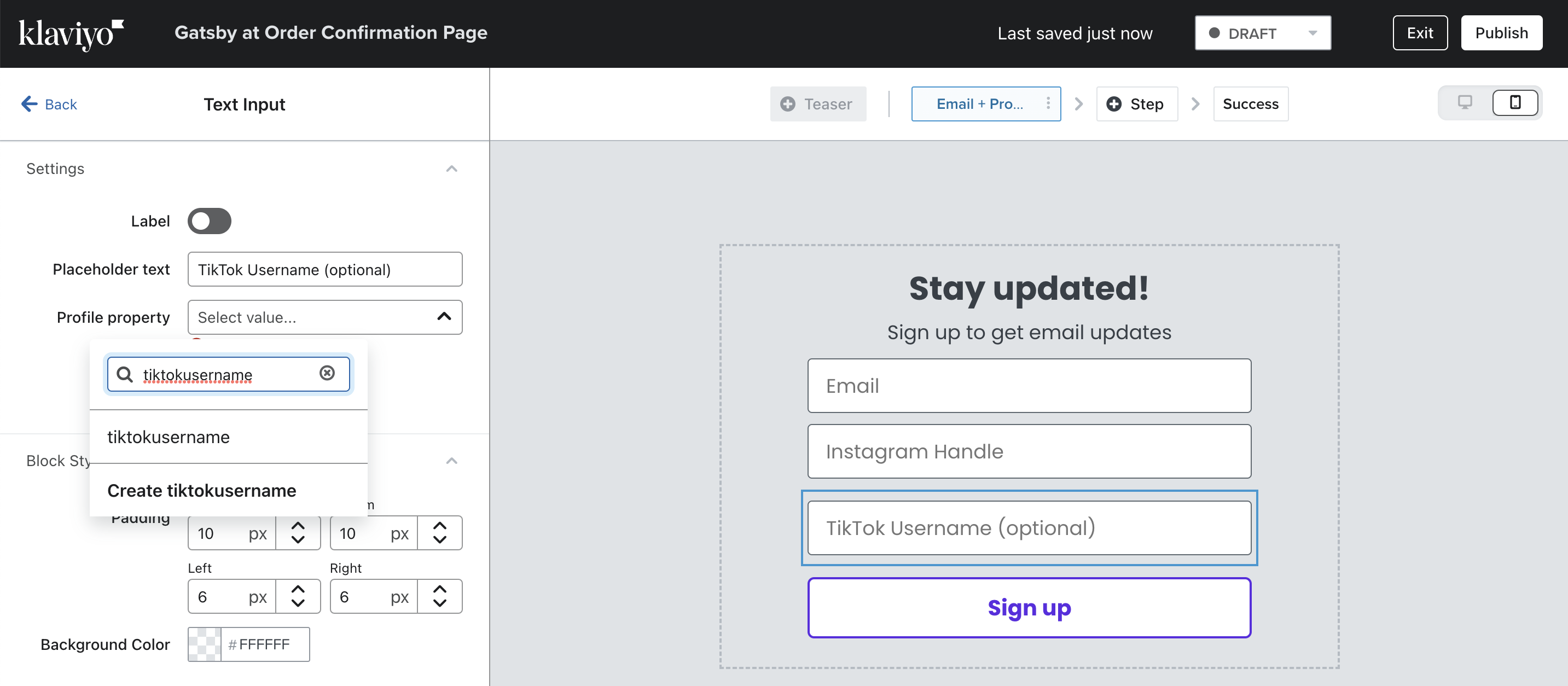This screenshot has width=1568, height=686.
Task: Click the search magnifier icon
Action: click(x=125, y=374)
